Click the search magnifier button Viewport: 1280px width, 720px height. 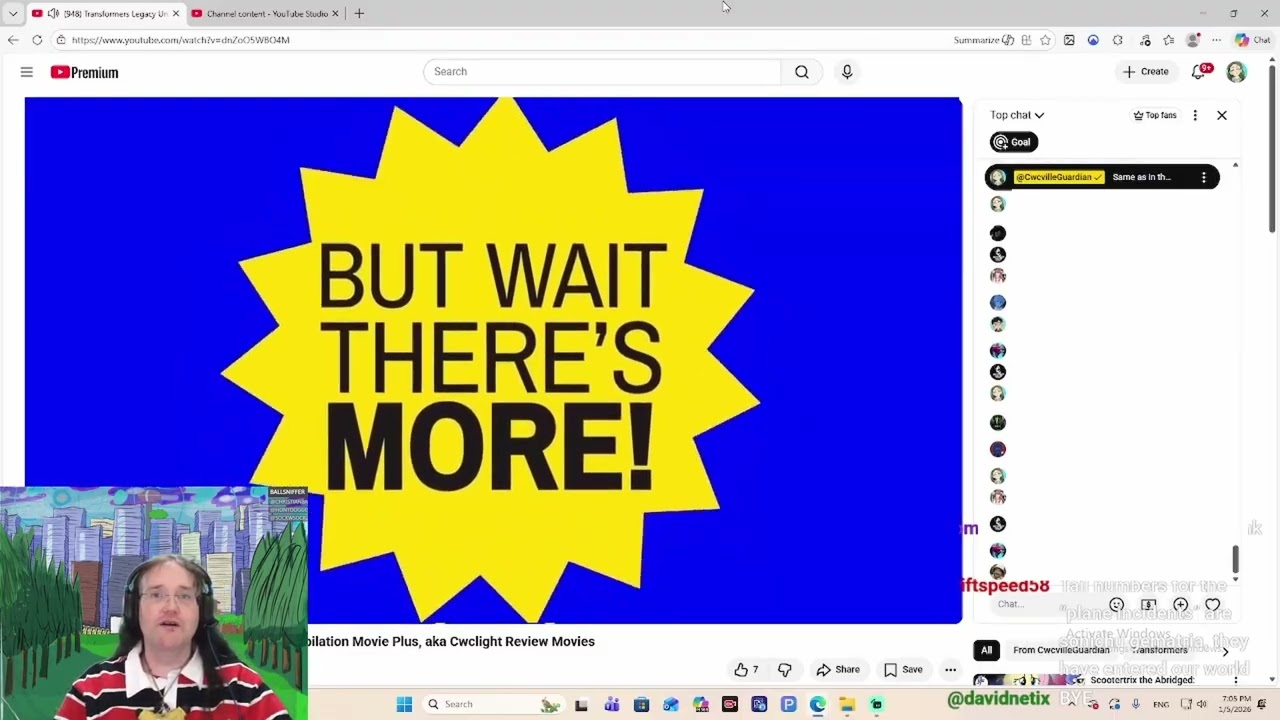[802, 72]
